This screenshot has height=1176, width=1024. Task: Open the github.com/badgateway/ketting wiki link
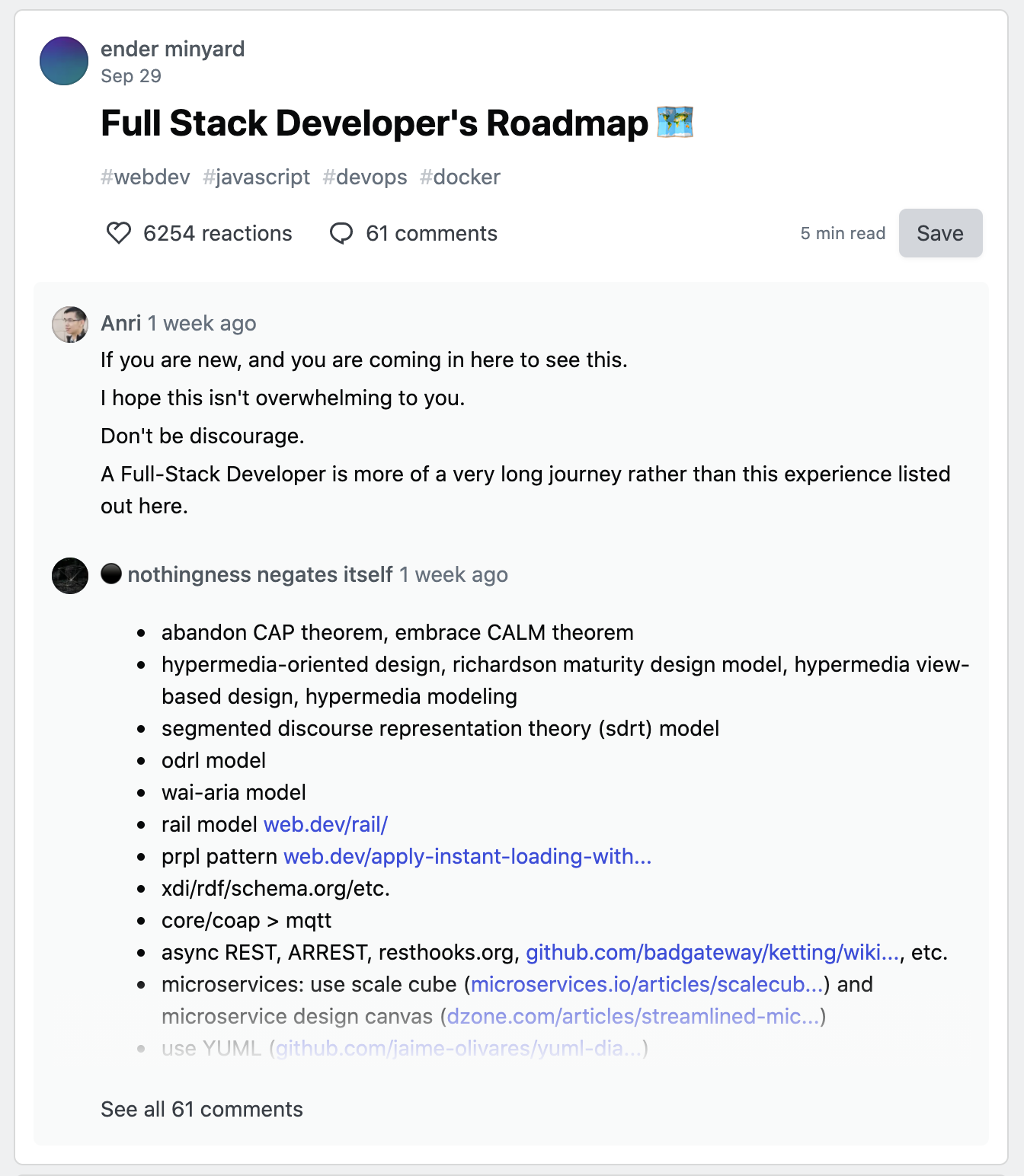(x=712, y=953)
